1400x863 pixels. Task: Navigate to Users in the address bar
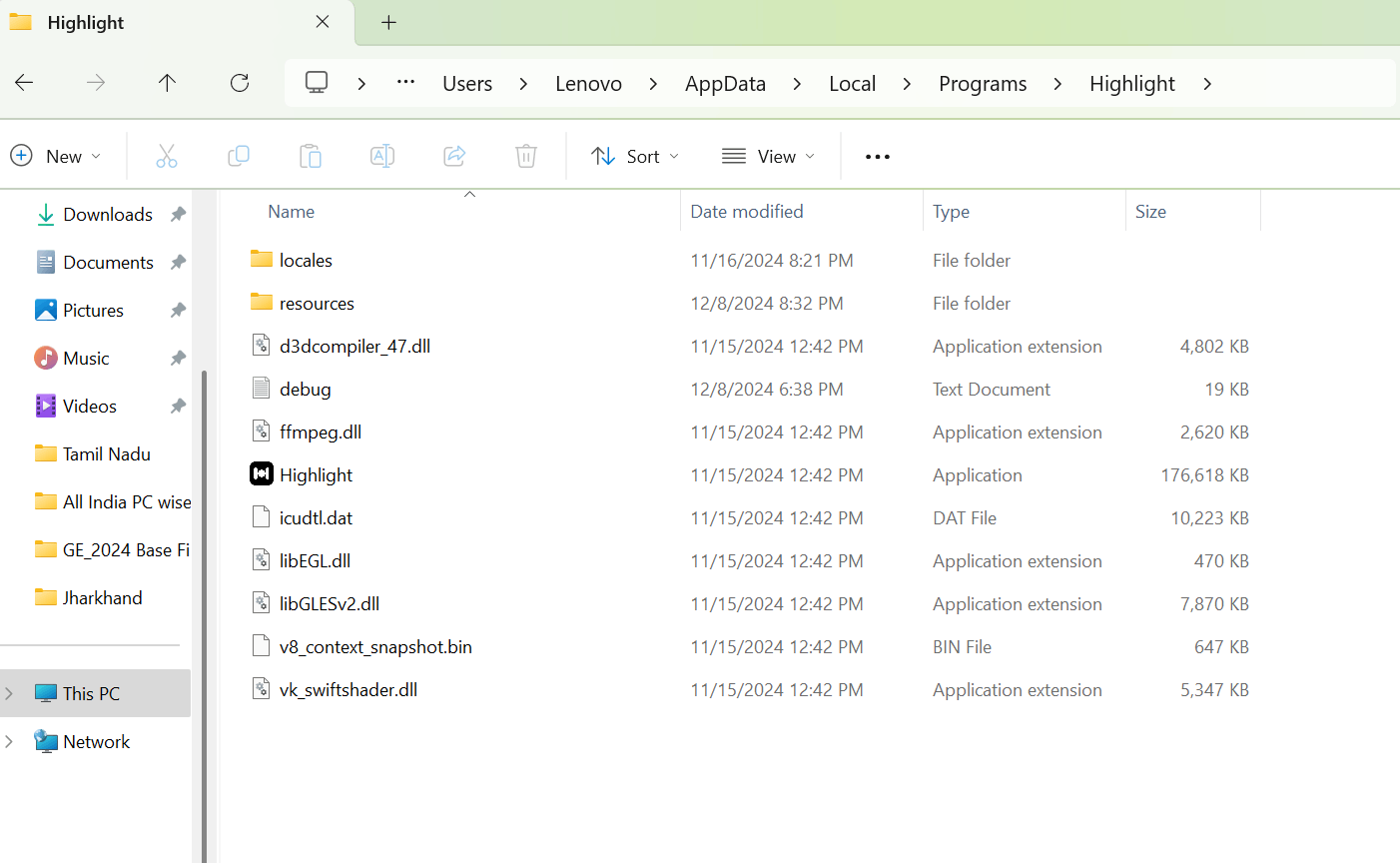(x=467, y=84)
